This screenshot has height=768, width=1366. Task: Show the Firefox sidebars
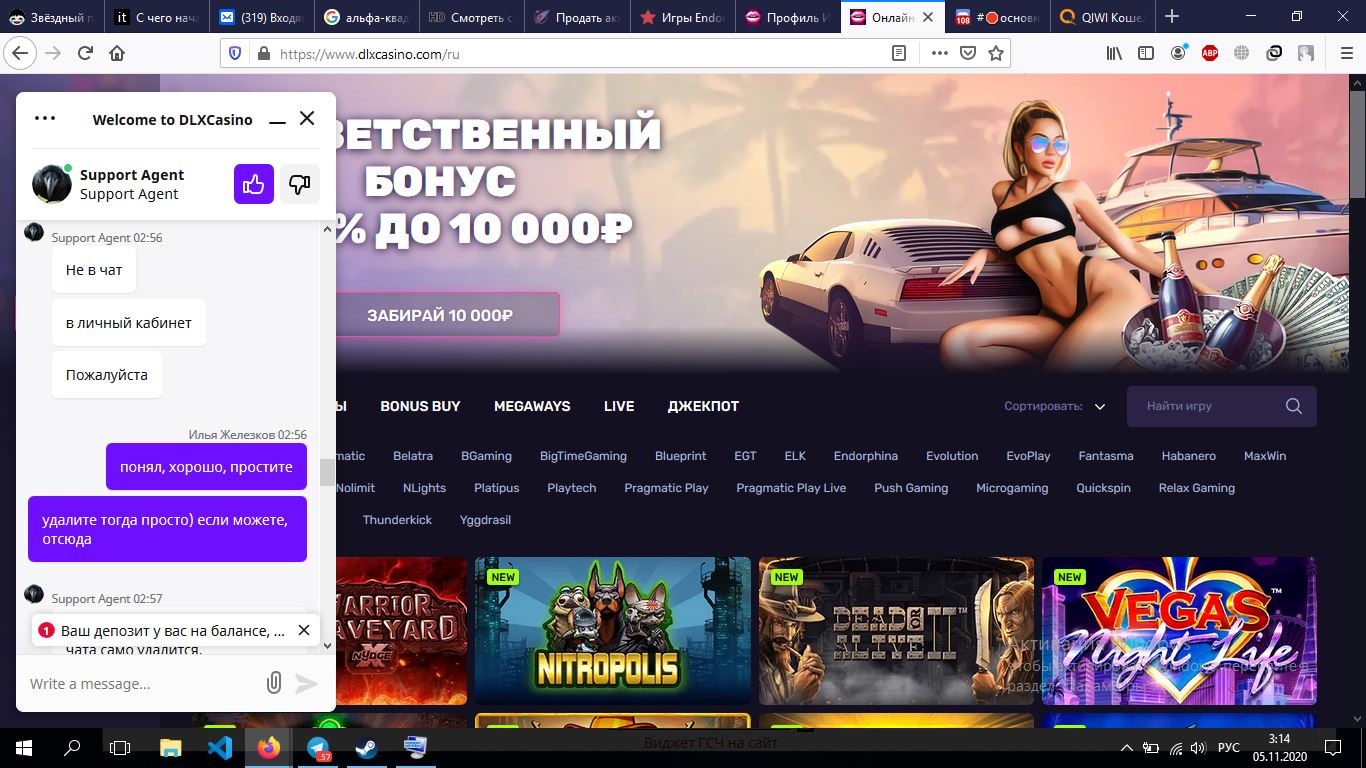click(x=1146, y=53)
